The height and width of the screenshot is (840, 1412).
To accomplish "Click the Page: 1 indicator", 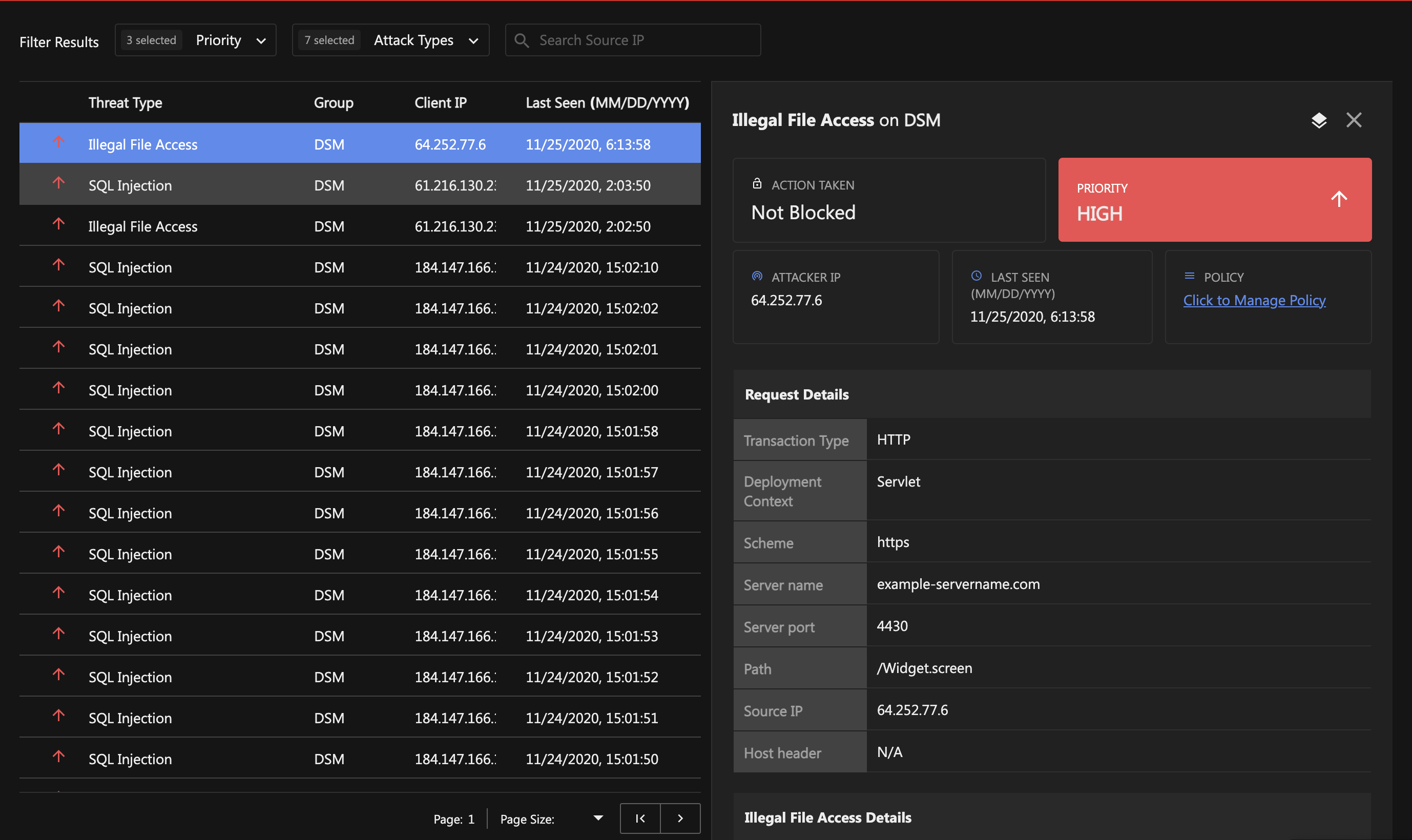I will click(453, 818).
